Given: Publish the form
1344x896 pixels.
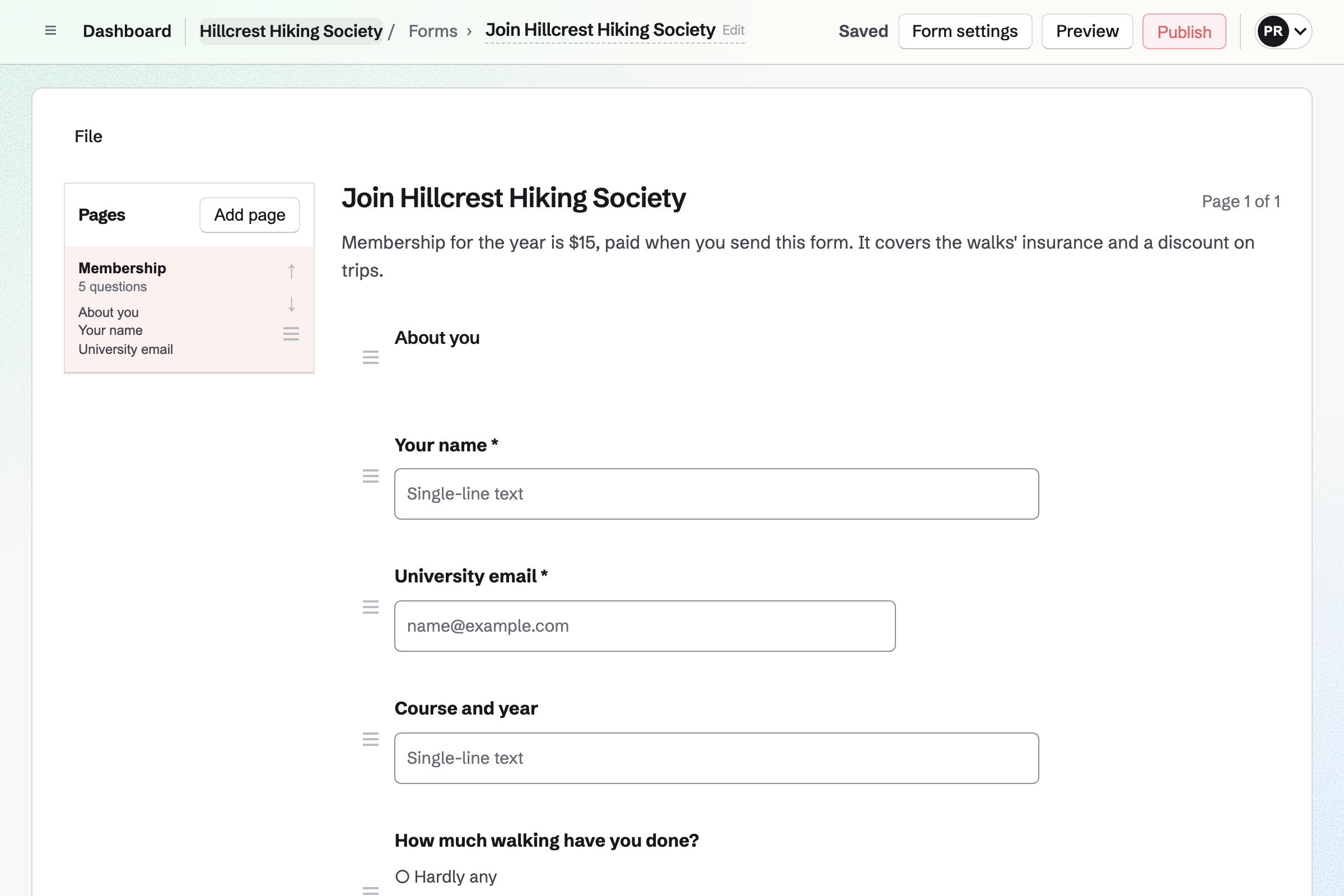Looking at the screenshot, I should (1184, 31).
